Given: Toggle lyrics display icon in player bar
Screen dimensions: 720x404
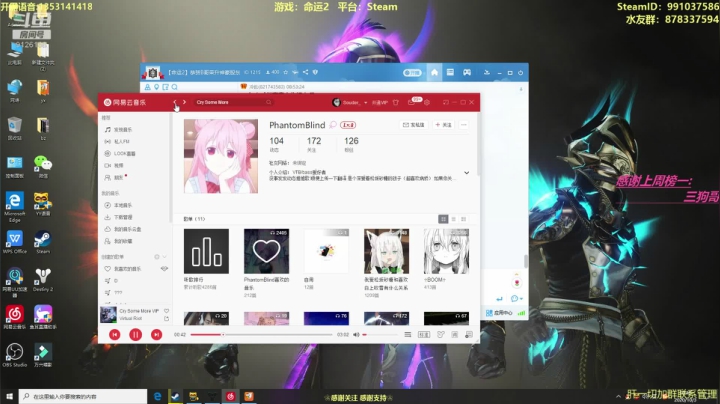Looking at the screenshot, I should [x=455, y=335].
